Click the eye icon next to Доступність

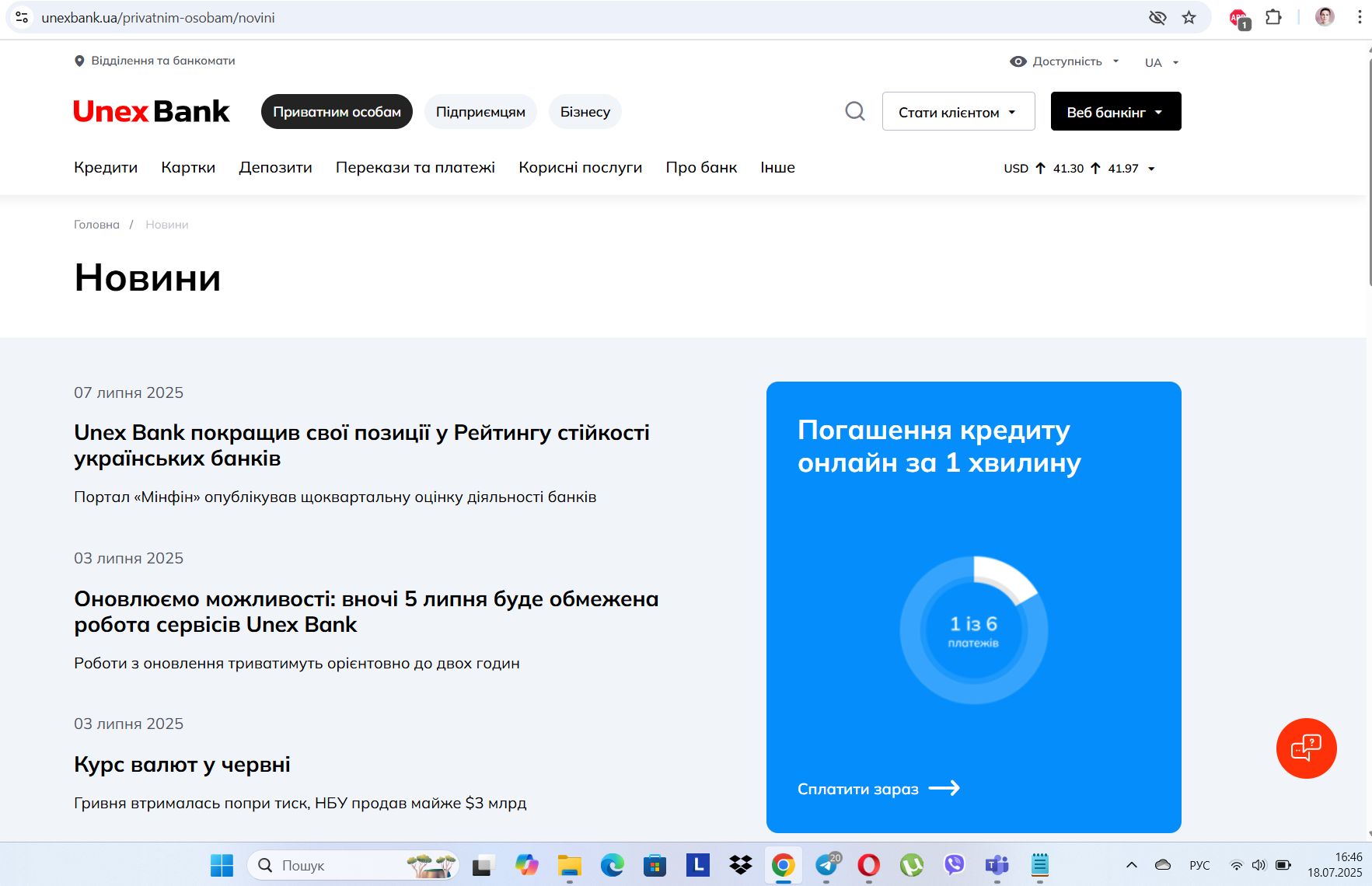click(1018, 61)
